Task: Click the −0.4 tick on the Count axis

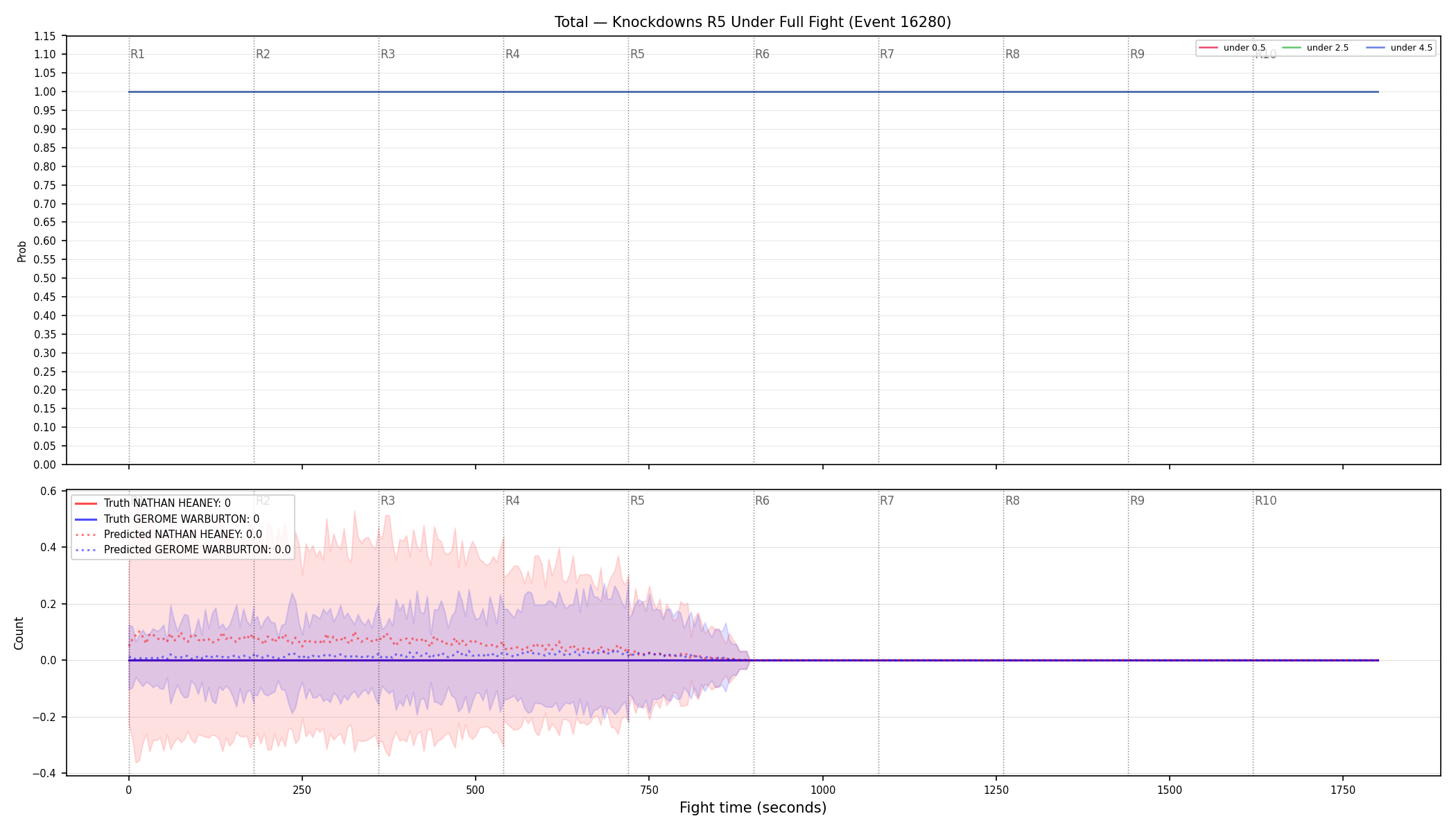Action: pyautogui.click(x=44, y=773)
